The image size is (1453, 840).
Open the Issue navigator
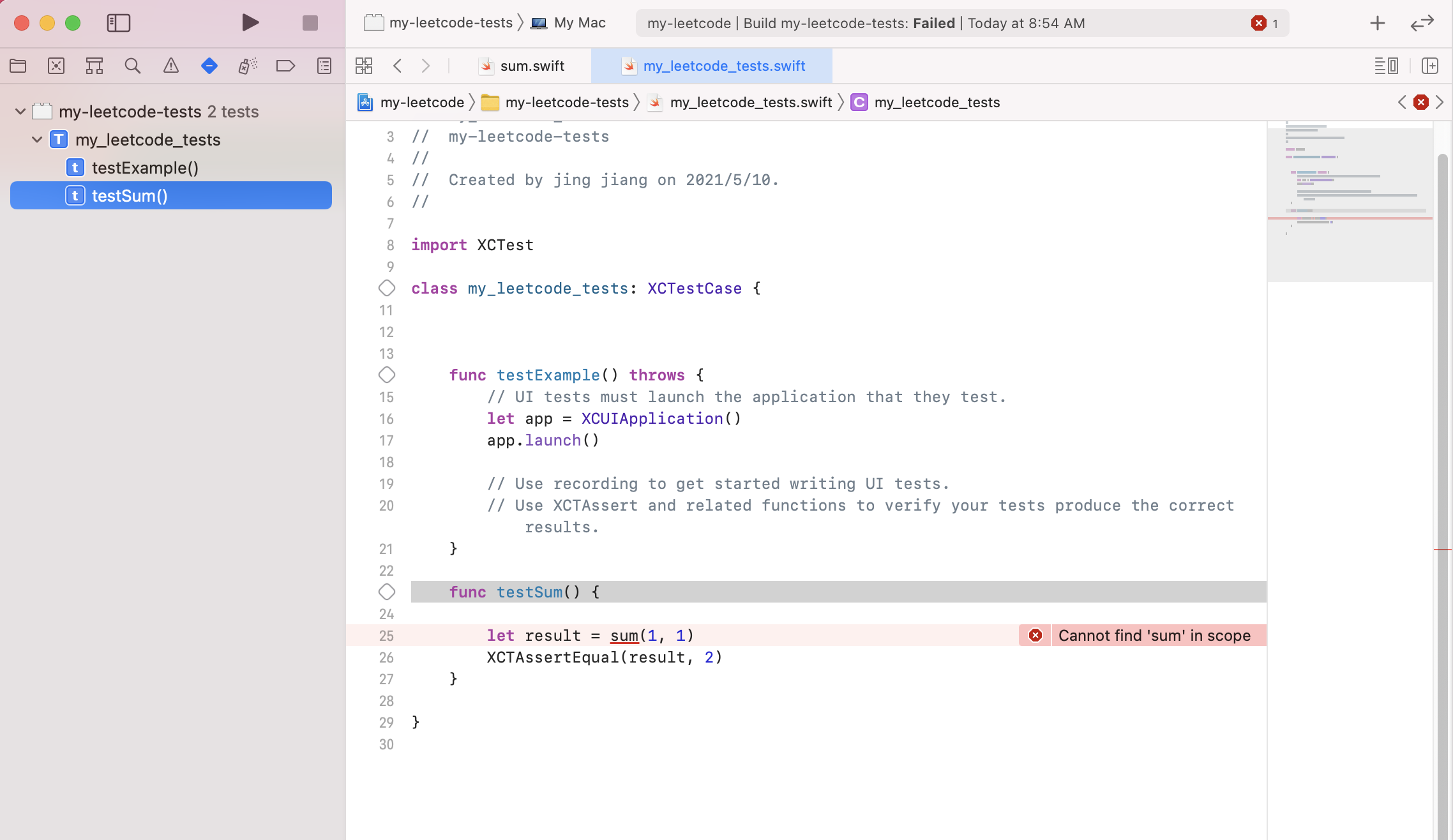(171, 66)
